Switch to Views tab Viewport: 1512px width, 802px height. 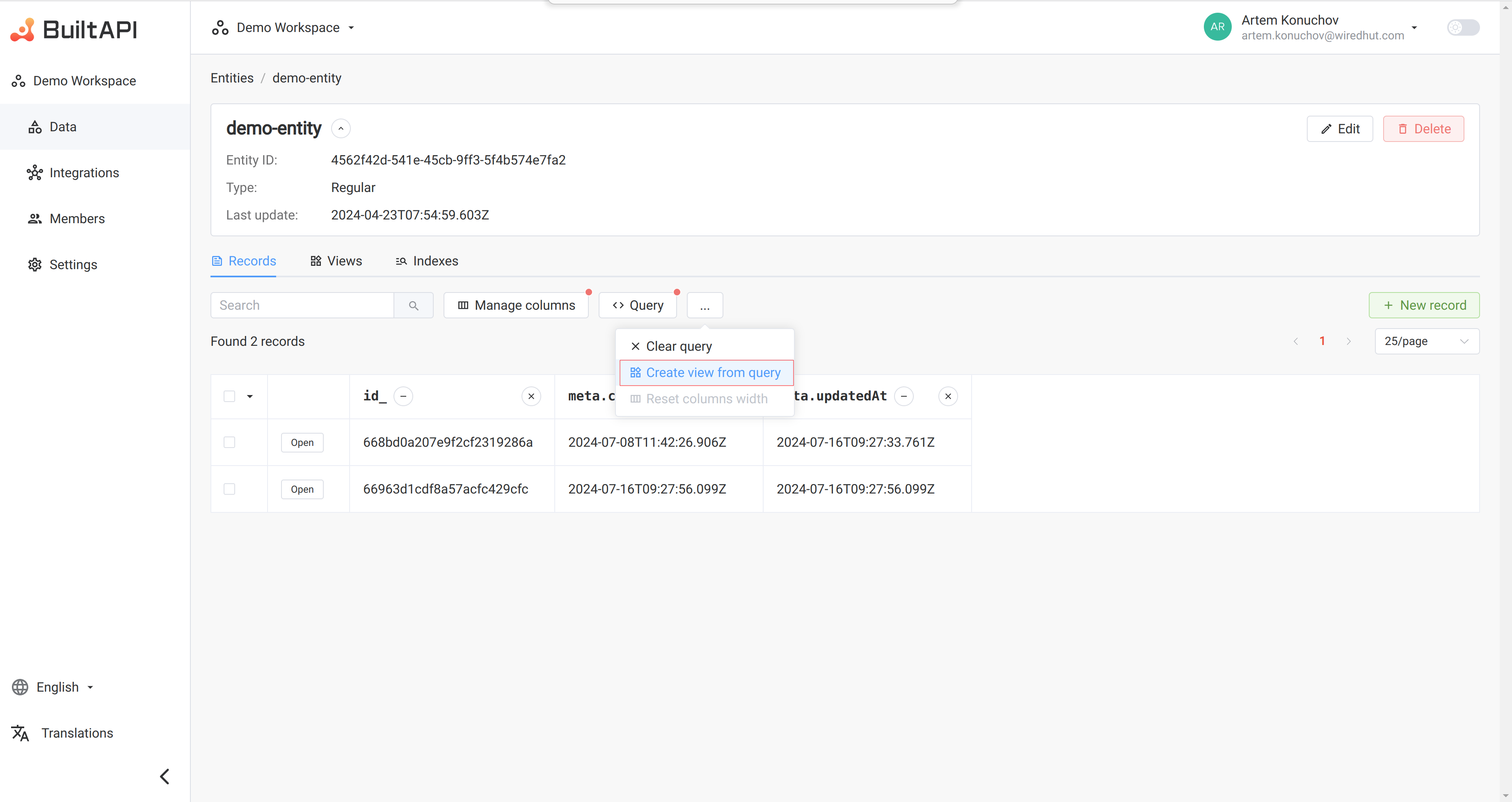click(336, 261)
